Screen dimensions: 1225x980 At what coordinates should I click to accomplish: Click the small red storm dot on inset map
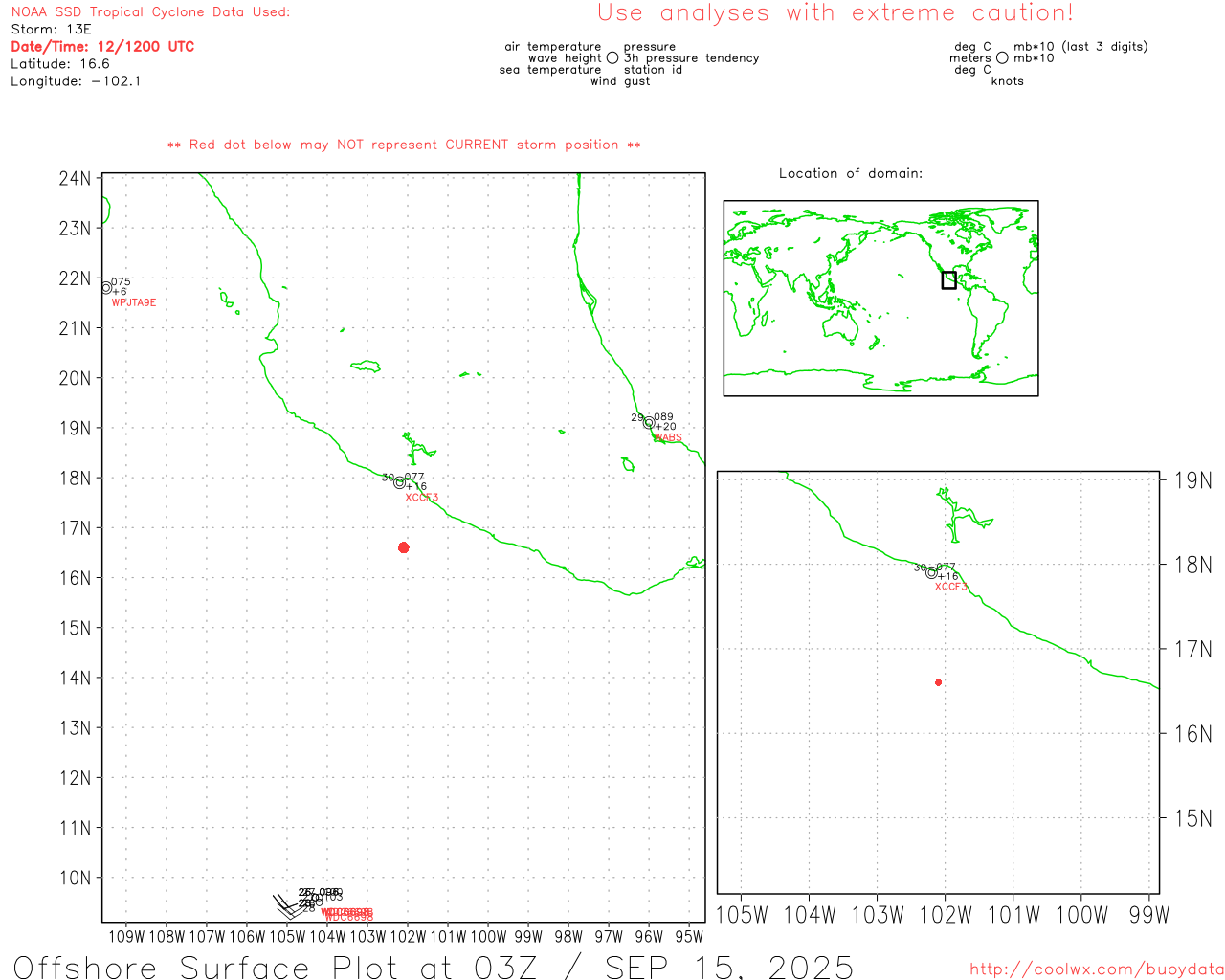[938, 682]
